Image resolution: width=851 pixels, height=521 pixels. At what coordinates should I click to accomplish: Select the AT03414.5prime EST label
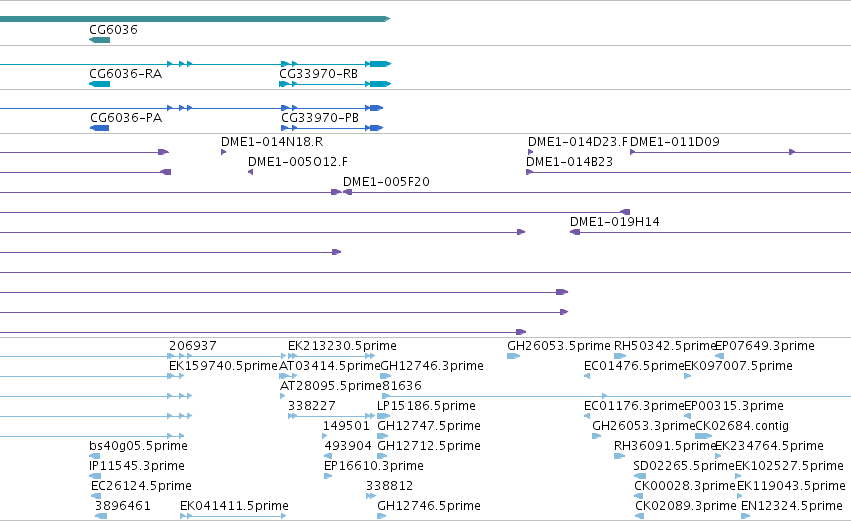coord(329,366)
